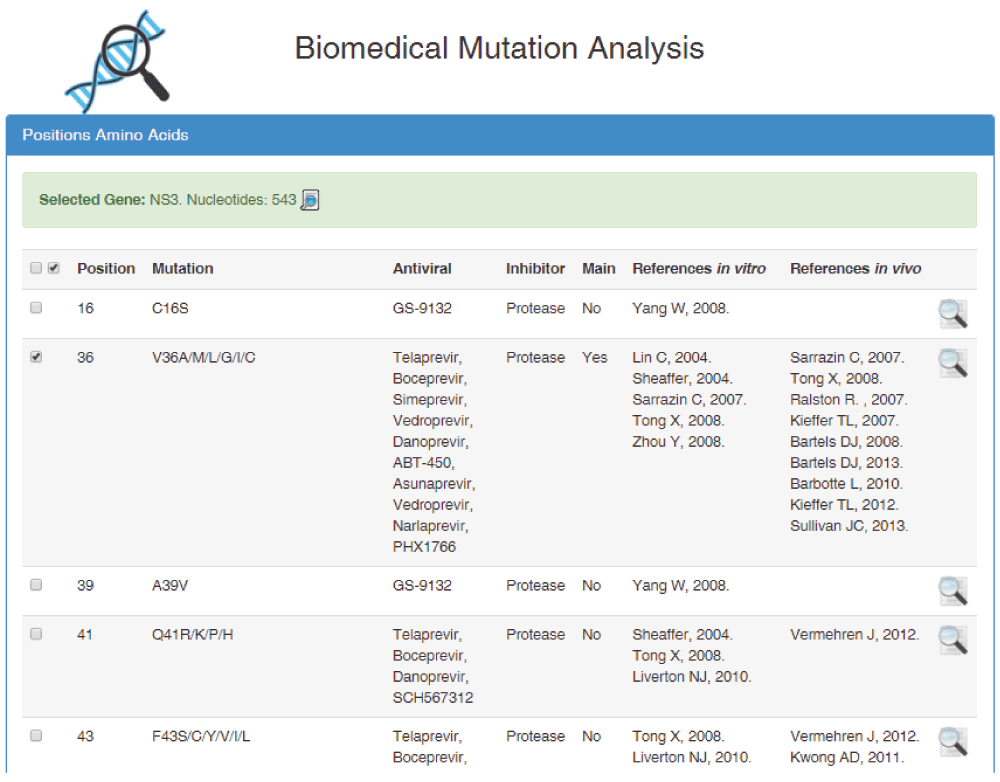Screen dimensions: 1000x782
Task: Click the Position column header
Action: (106, 268)
